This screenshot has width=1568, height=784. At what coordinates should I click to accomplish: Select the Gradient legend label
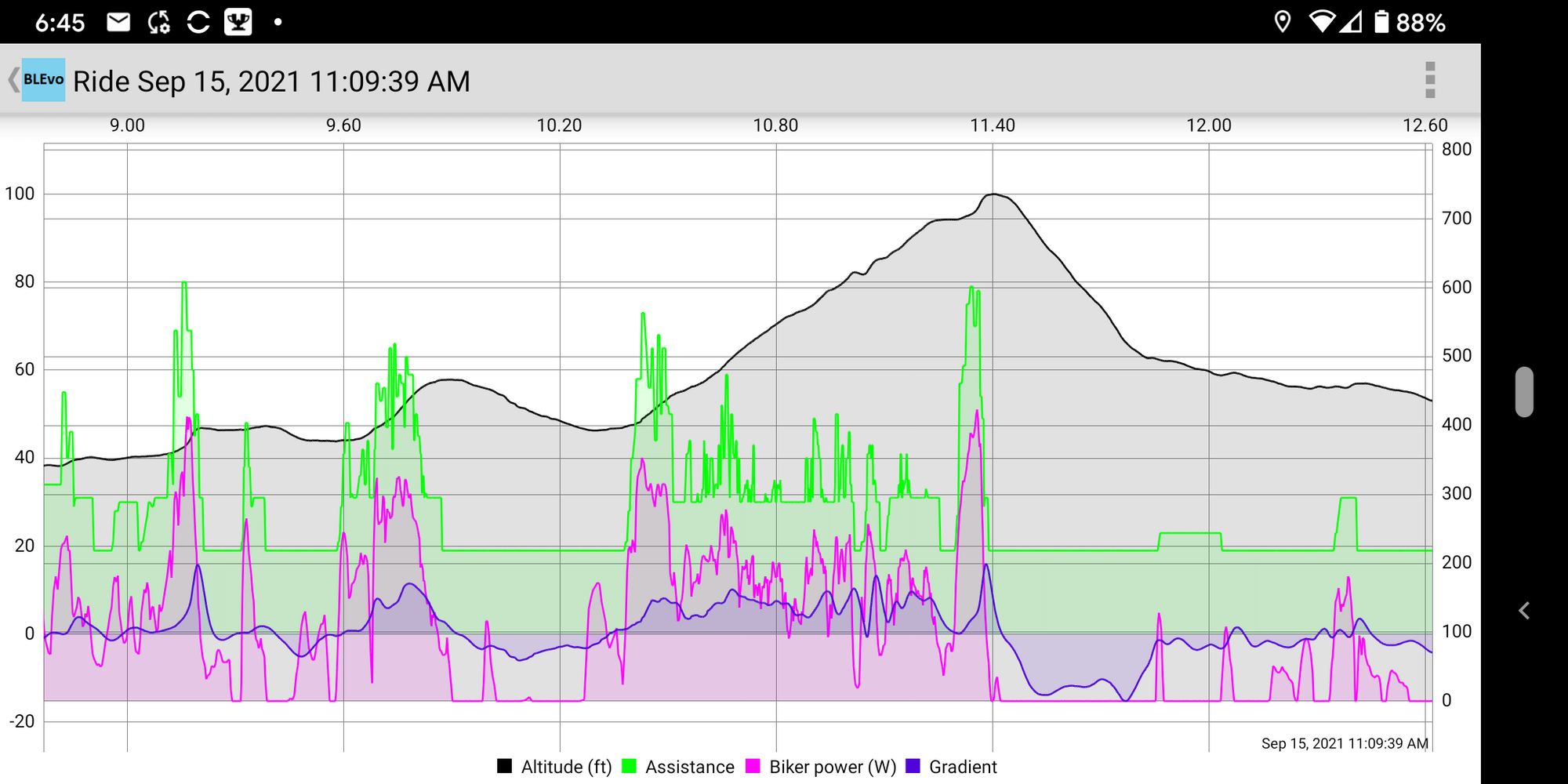pyautogui.click(x=963, y=767)
